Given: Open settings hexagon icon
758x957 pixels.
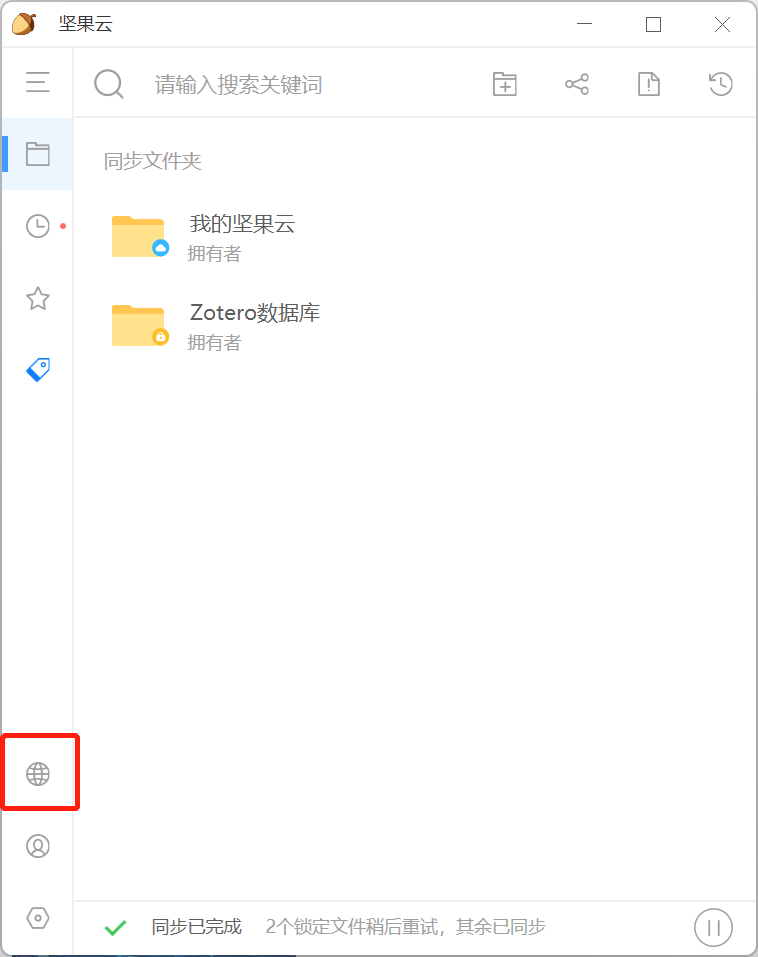Looking at the screenshot, I should pos(38,918).
